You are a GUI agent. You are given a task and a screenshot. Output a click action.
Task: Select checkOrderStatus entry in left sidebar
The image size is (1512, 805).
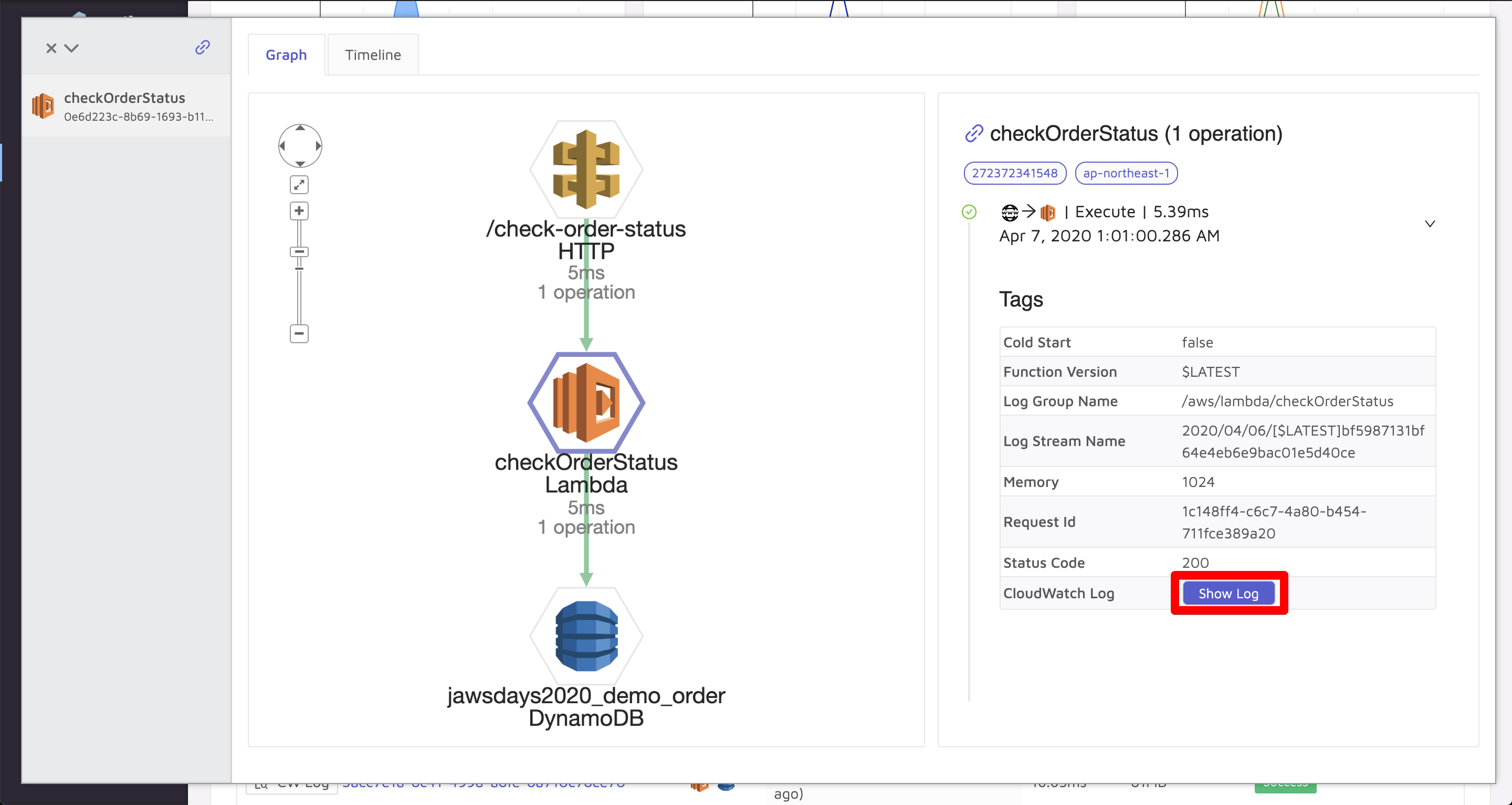click(x=126, y=106)
